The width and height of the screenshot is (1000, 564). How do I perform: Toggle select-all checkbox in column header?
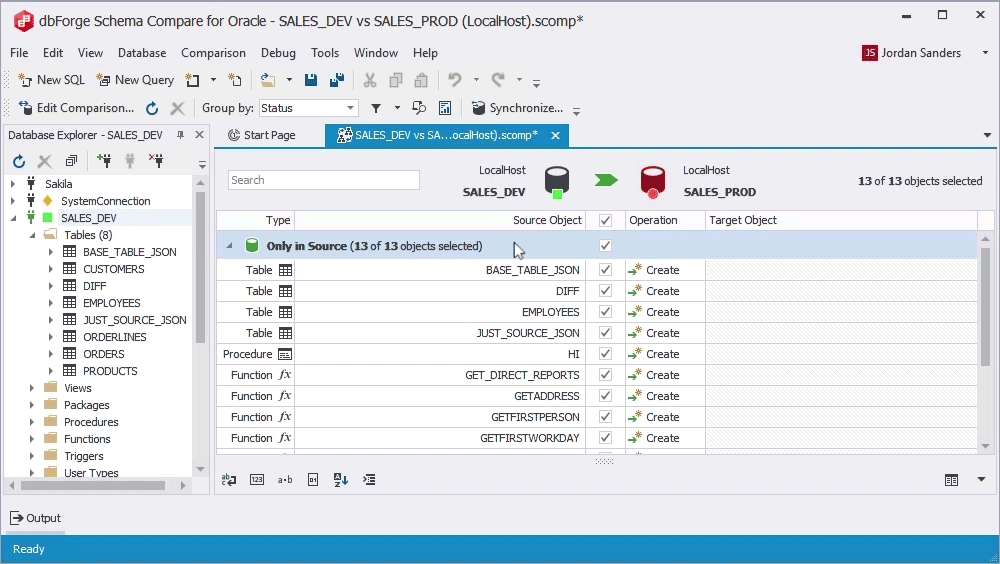[x=605, y=220]
